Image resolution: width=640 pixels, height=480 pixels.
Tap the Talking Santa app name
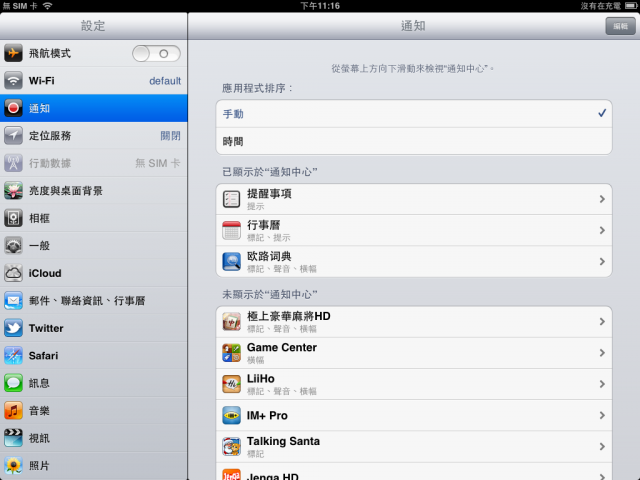pyautogui.click(x=283, y=441)
